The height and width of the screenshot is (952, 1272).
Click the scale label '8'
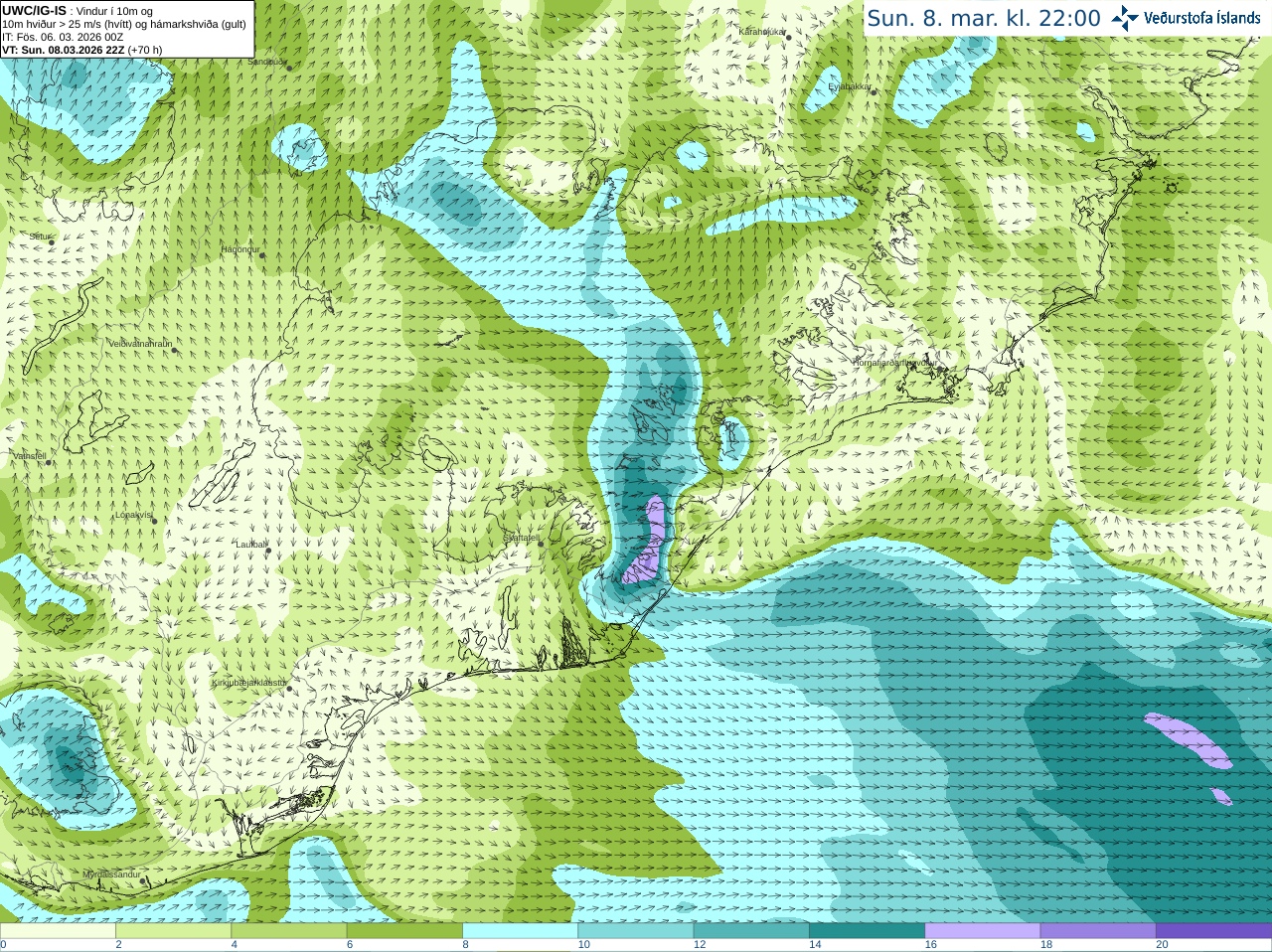point(465,945)
